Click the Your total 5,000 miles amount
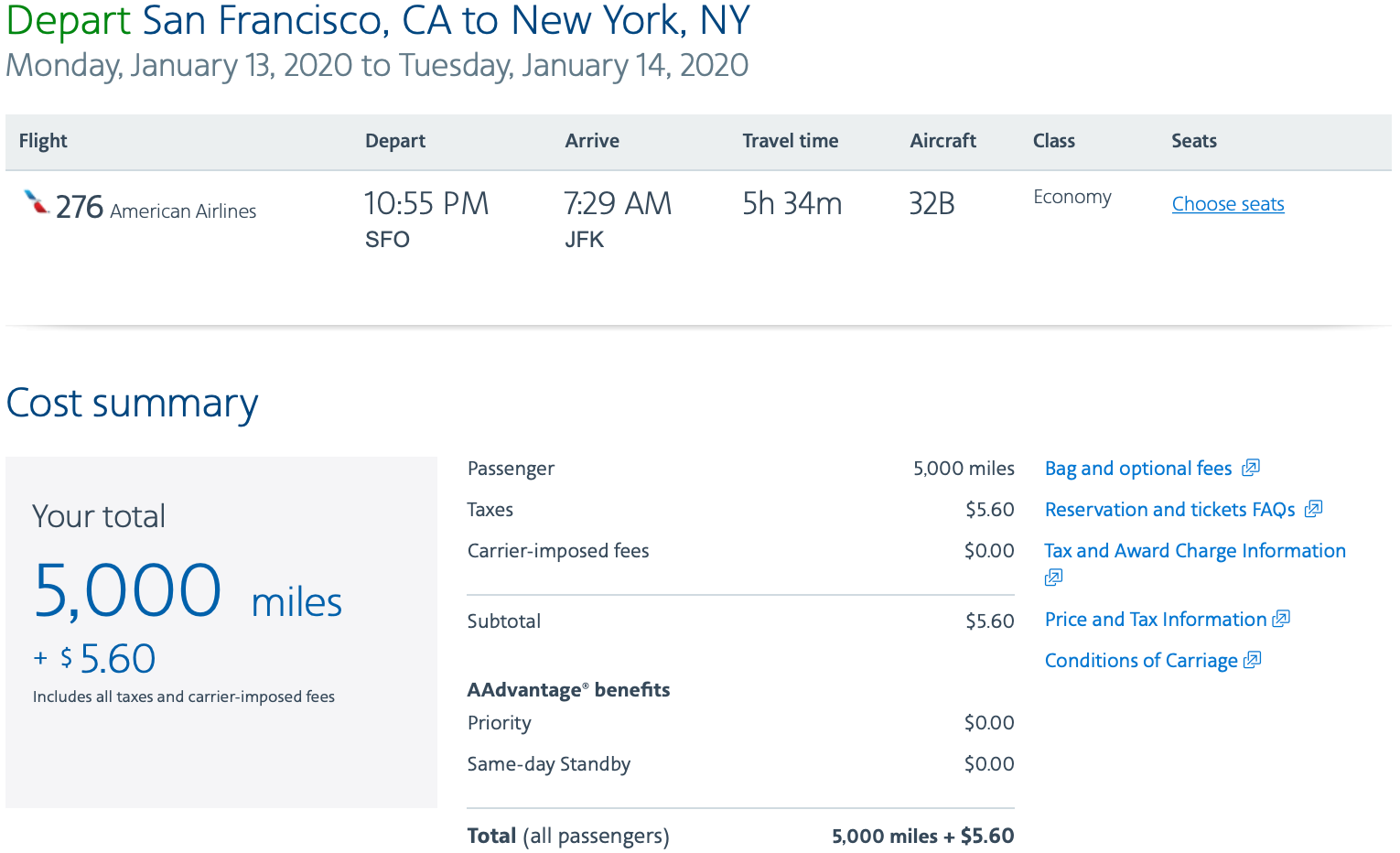The image size is (1400, 853). tap(188, 590)
